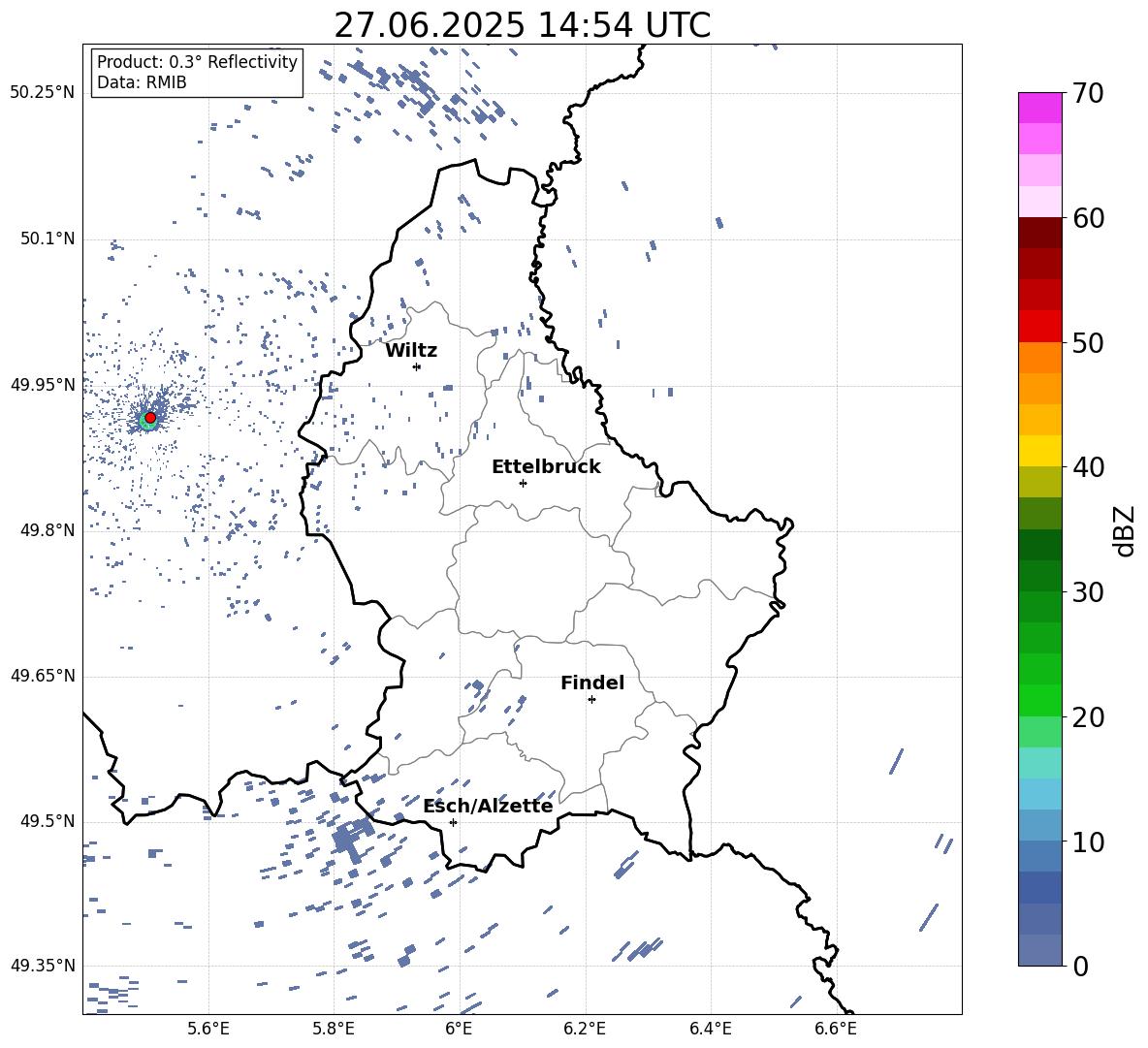Click the red radar site marker
The height and width of the screenshot is (1048, 1148).
click(x=150, y=418)
